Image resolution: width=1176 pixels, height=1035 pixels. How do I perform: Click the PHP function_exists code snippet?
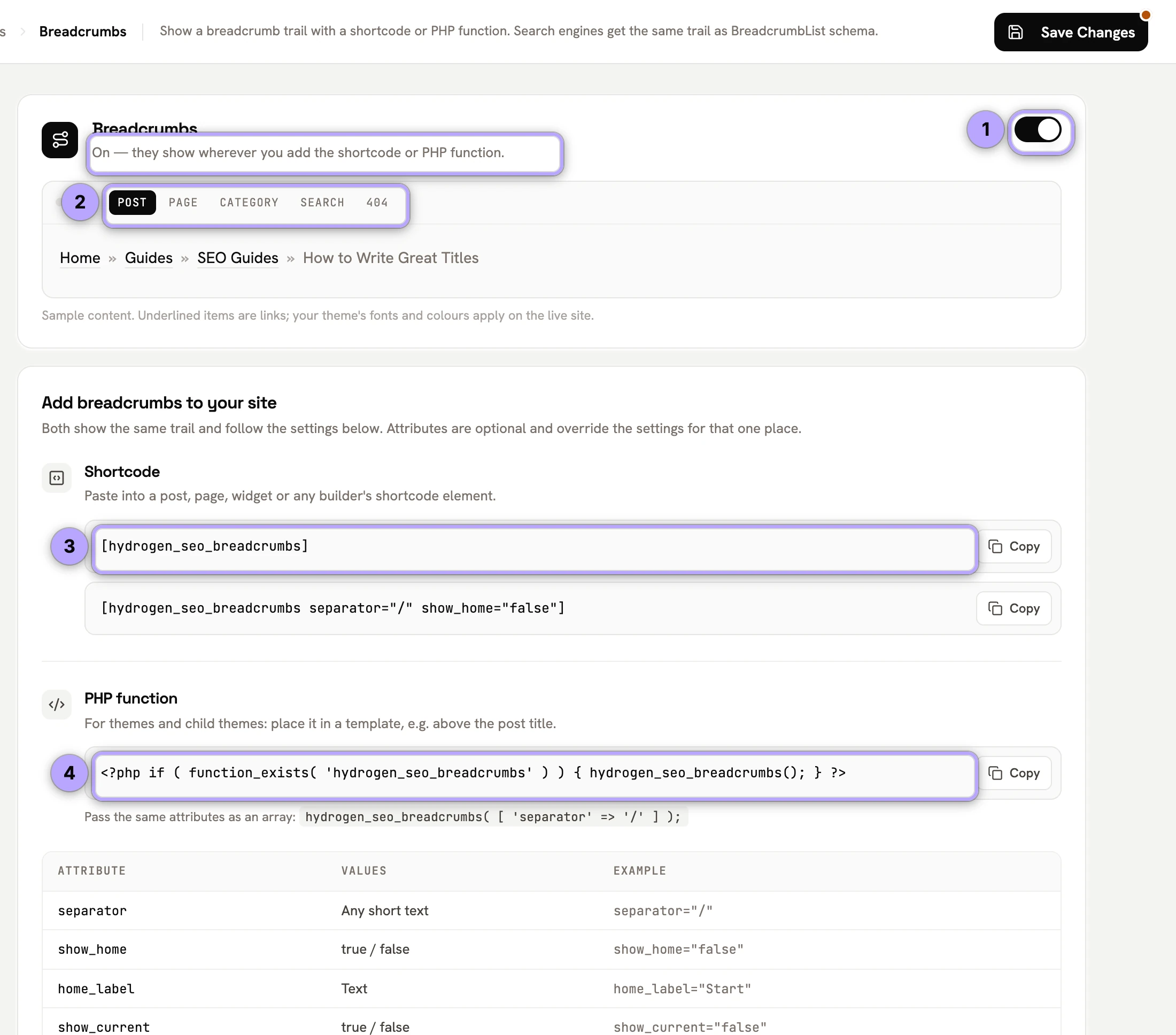[x=473, y=773]
